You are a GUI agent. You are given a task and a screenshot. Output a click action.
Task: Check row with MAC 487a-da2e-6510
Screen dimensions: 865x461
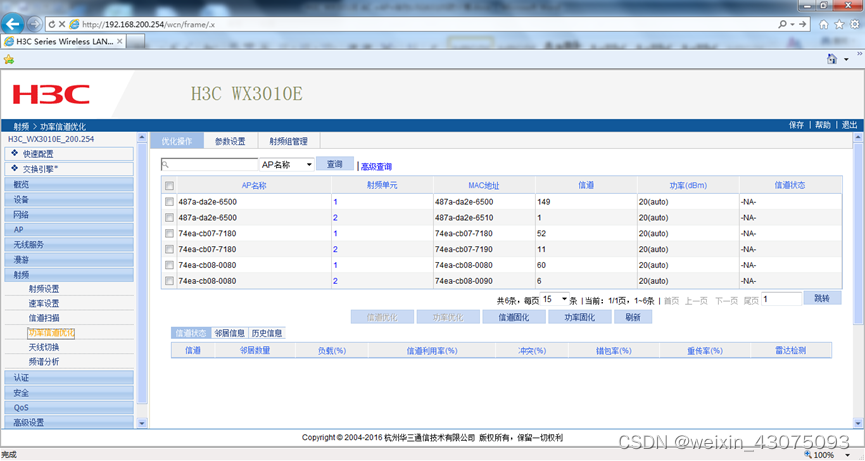click(169, 218)
